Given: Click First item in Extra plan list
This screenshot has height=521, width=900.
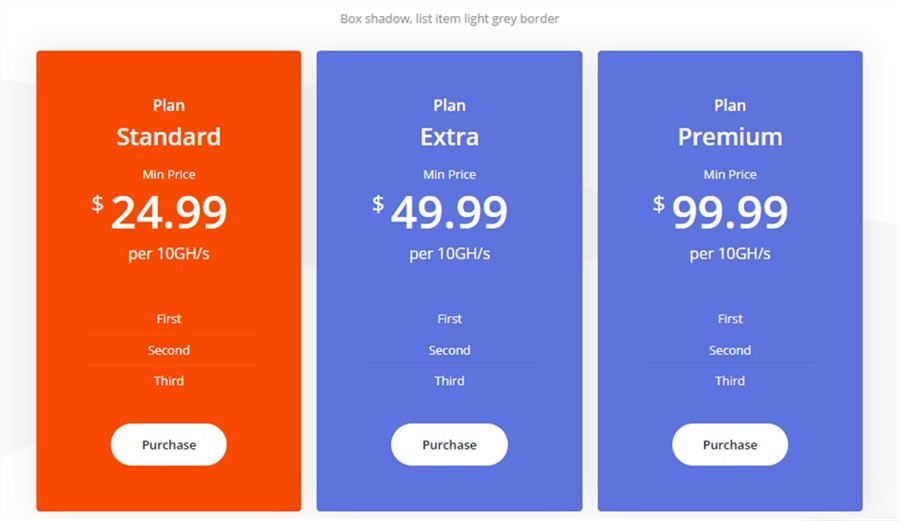Looking at the screenshot, I should pyautogui.click(x=449, y=319).
